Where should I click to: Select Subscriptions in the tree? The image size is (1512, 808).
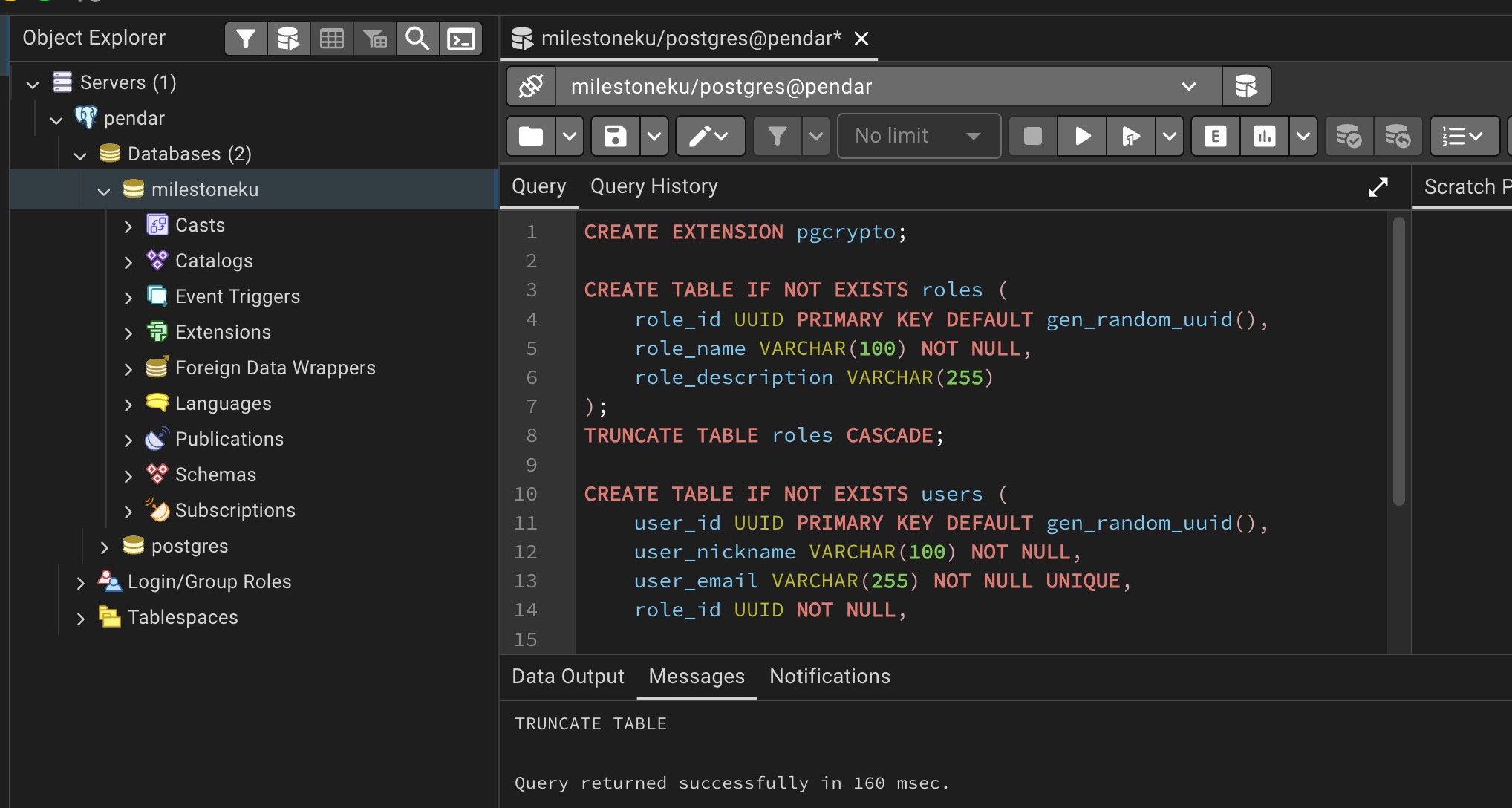(x=235, y=510)
